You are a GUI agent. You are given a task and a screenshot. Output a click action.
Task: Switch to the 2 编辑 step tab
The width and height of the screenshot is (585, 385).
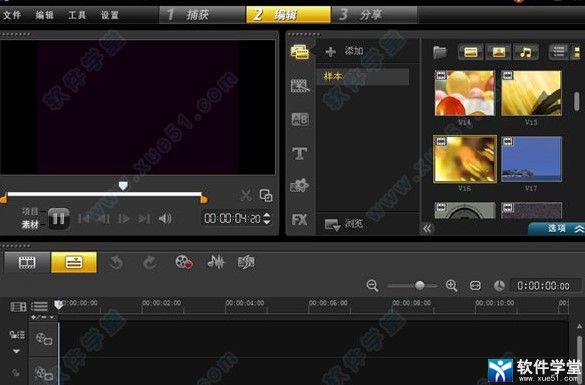point(288,15)
